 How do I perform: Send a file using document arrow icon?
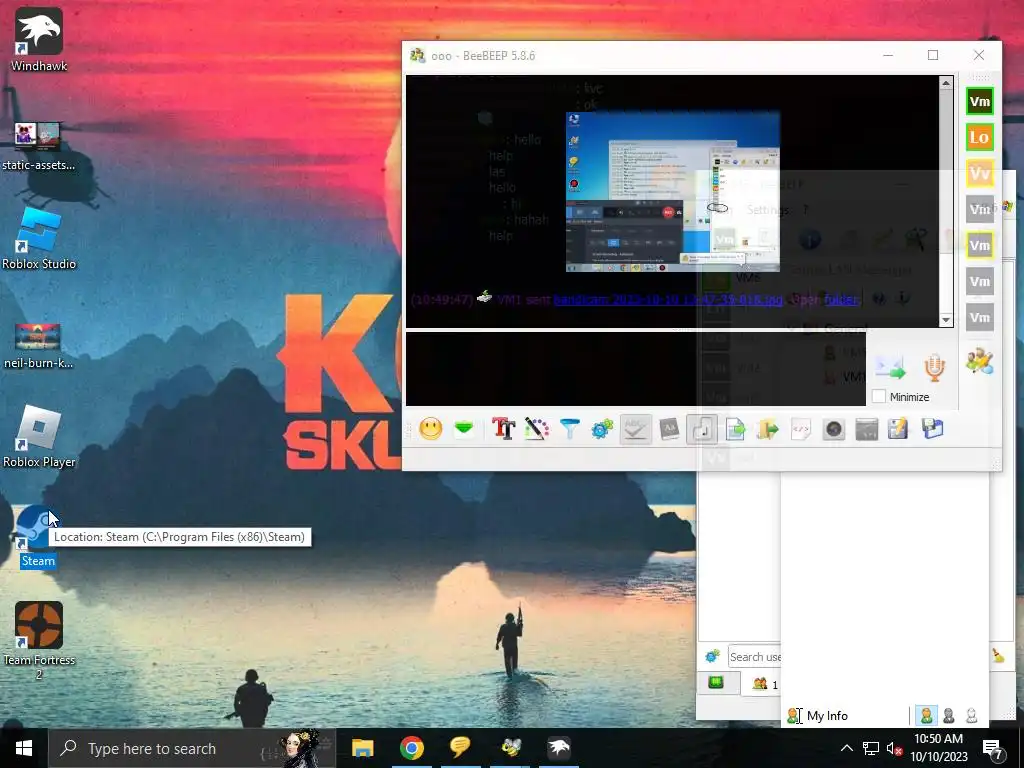pos(735,429)
